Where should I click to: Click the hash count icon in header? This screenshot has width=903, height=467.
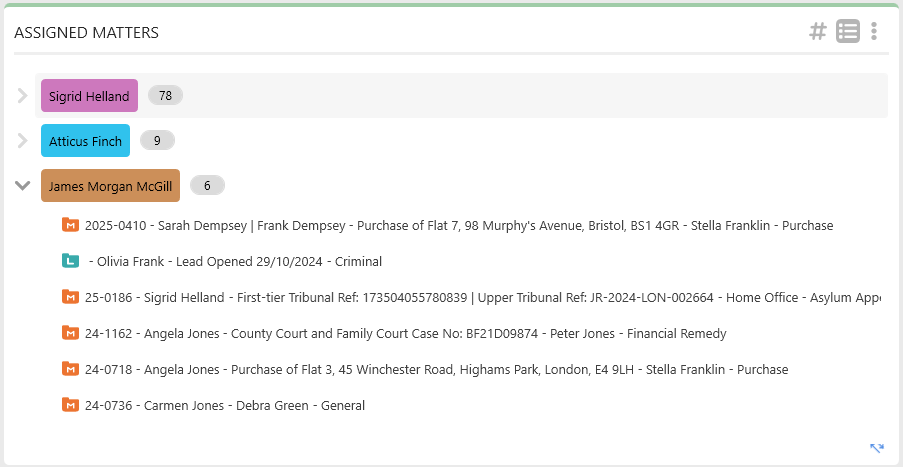pyautogui.click(x=818, y=31)
